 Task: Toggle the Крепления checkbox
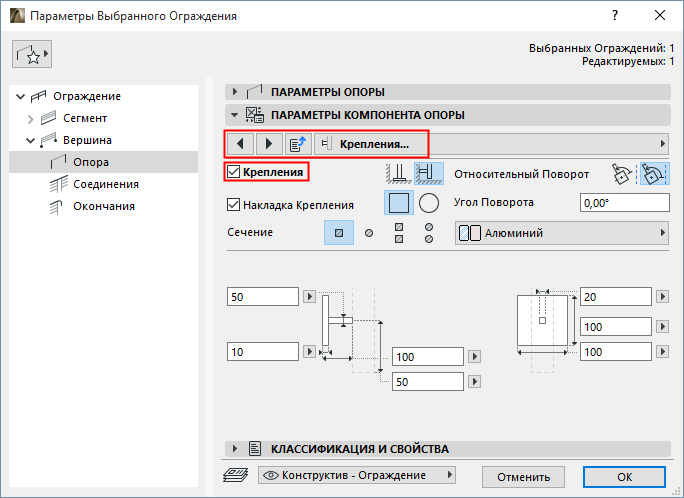233,172
